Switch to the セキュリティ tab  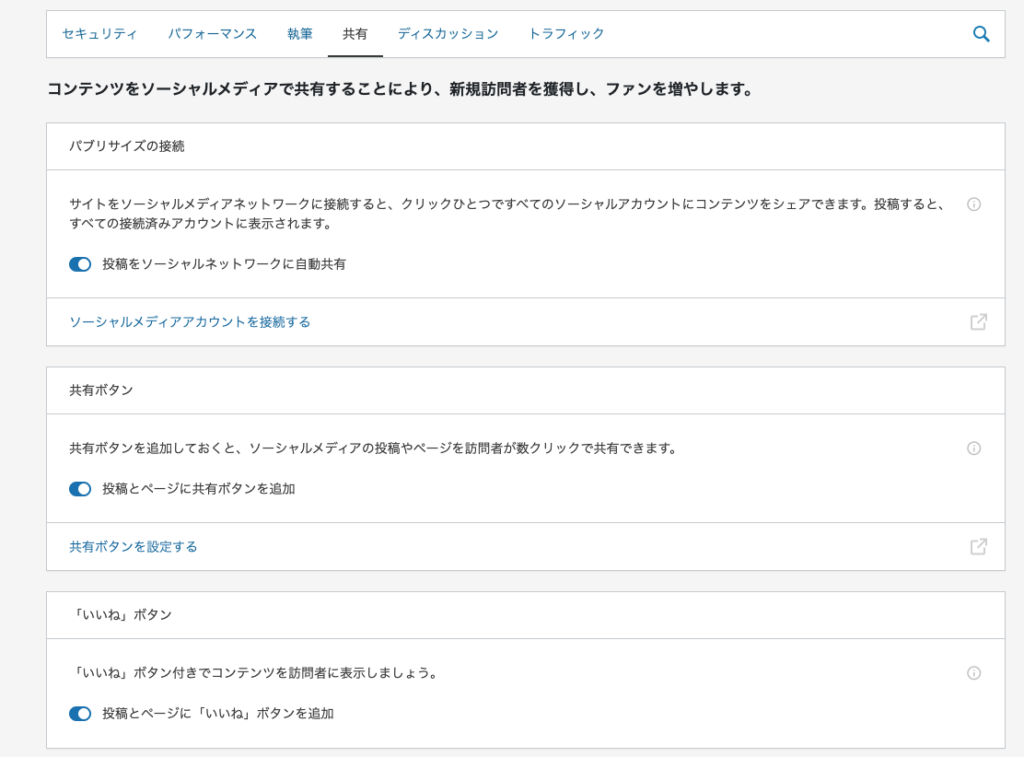click(x=100, y=34)
